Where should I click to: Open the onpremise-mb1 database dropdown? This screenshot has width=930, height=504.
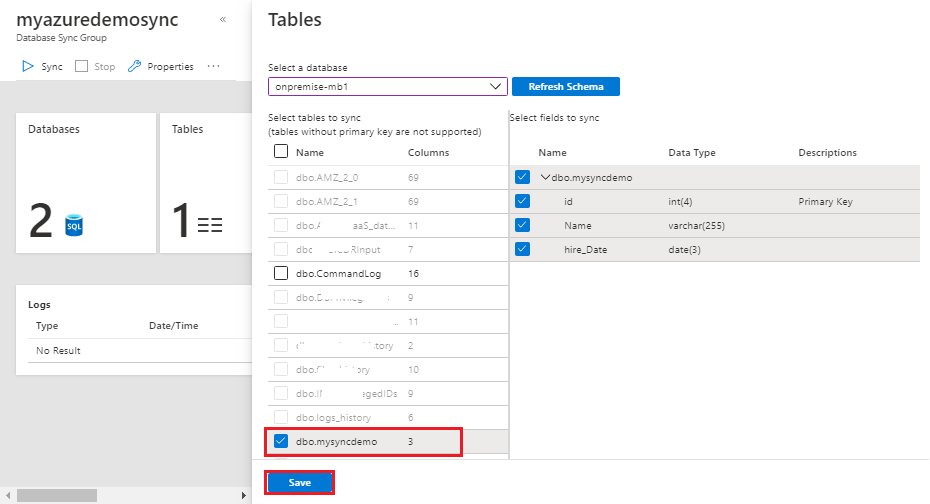tap(388, 86)
